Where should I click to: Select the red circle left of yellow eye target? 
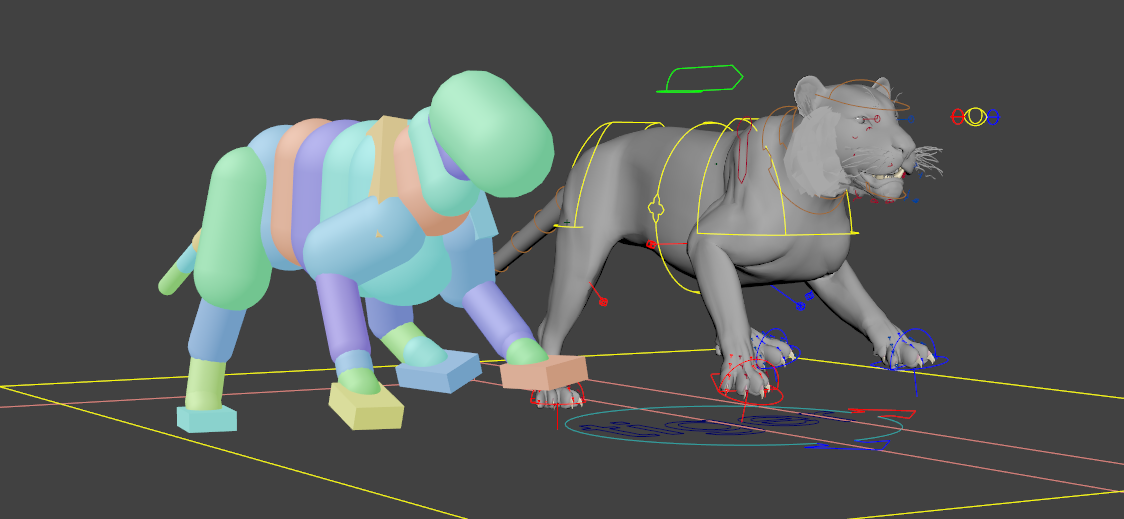[957, 116]
